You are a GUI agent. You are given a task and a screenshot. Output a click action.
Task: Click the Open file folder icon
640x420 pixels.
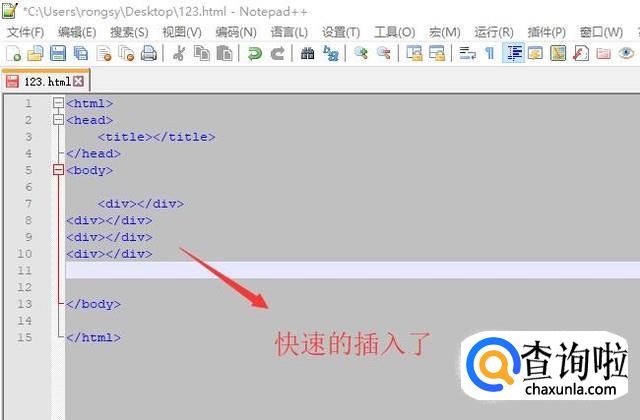coord(35,53)
